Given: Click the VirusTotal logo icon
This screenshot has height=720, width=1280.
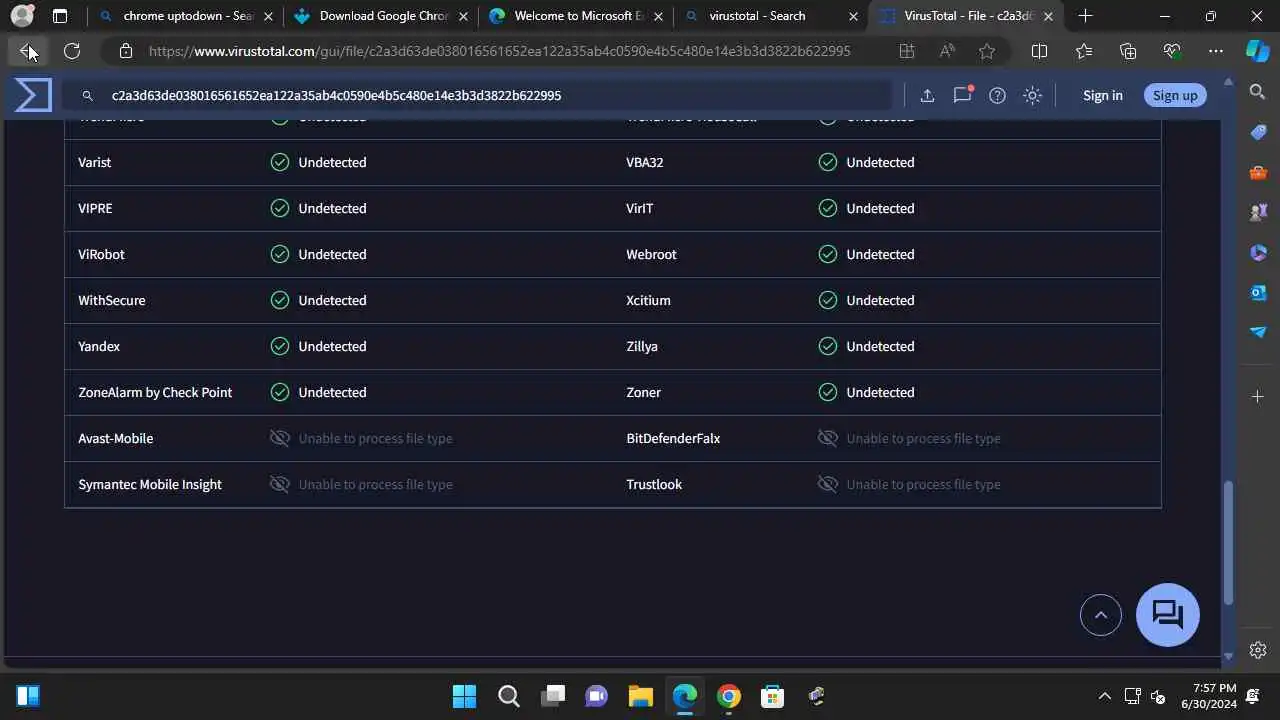Looking at the screenshot, I should (33, 95).
